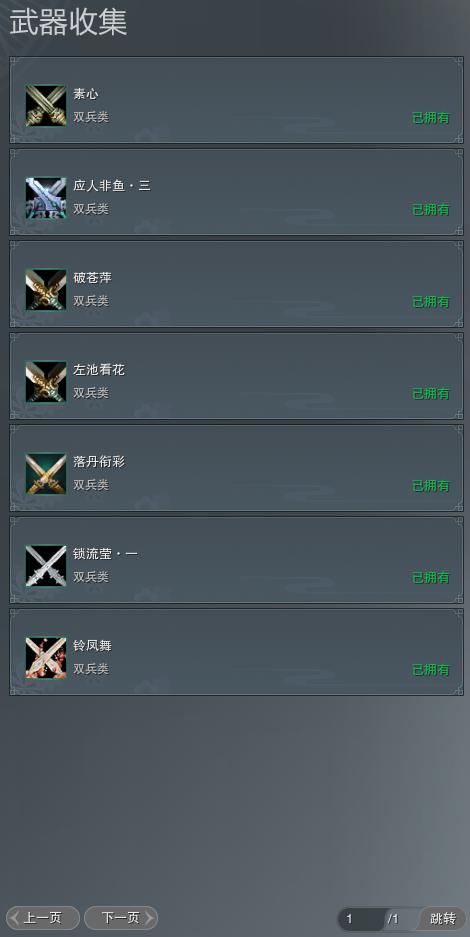The width and height of the screenshot is (470, 937).
Task: Click the 素心 weapon icon
Action: tap(46, 106)
